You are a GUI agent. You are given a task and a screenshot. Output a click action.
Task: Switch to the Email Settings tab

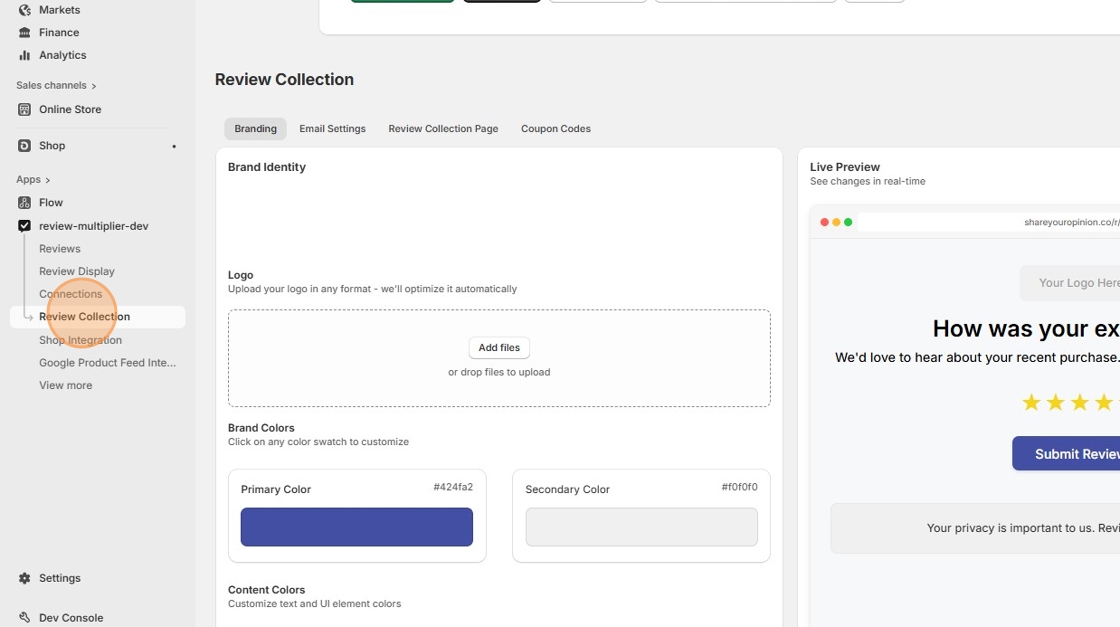coord(332,129)
